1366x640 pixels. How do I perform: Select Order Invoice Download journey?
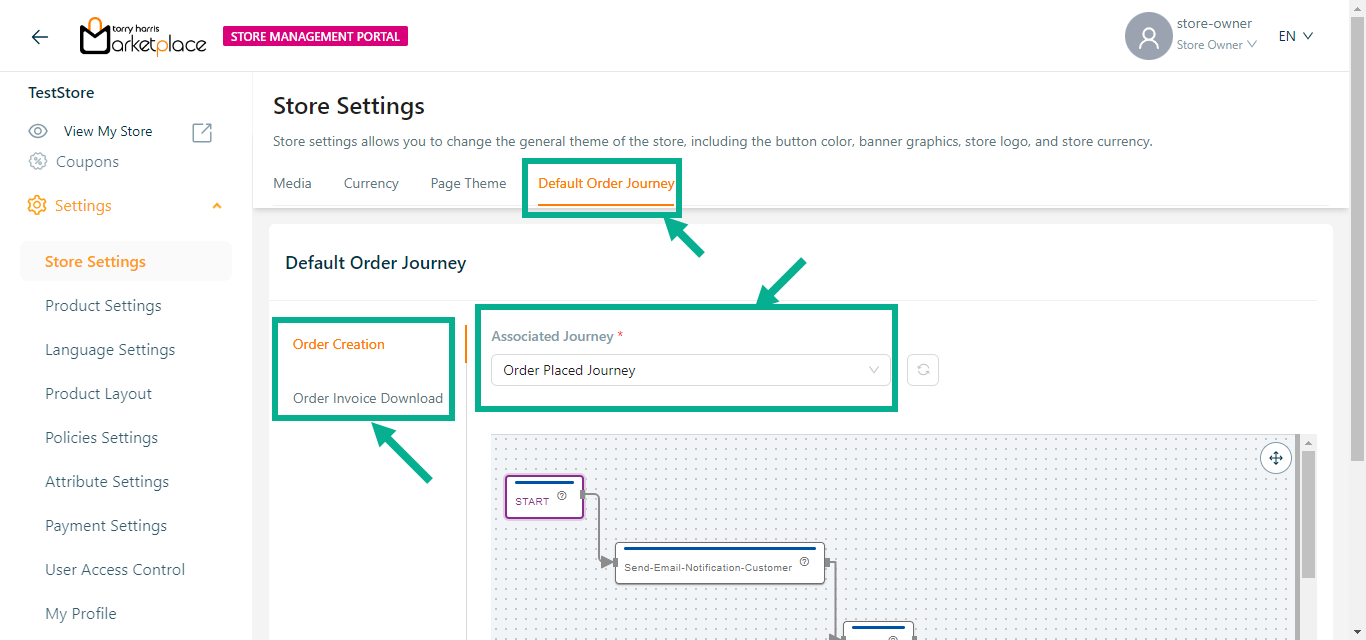(x=367, y=398)
